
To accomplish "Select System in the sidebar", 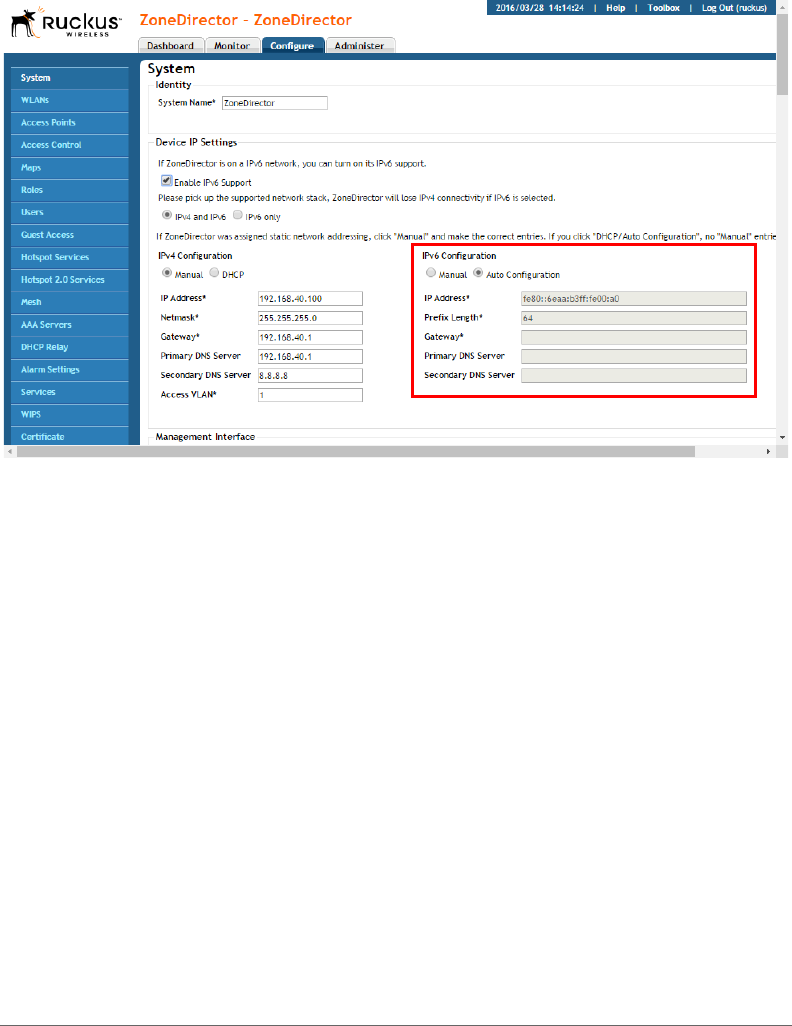I will [x=69, y=78].
